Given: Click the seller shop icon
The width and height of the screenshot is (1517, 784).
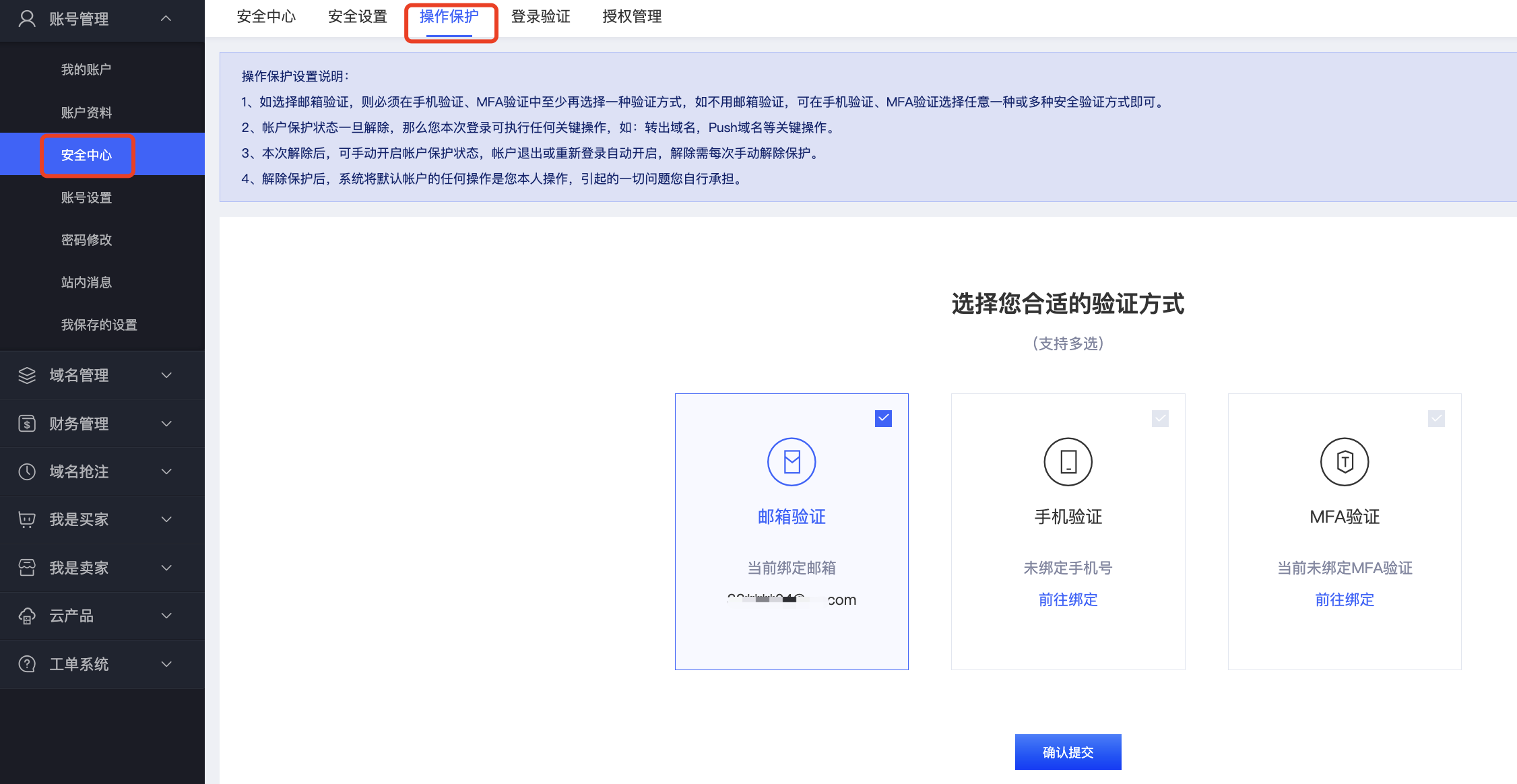Looking at the screenshot, I should (27, 568).
